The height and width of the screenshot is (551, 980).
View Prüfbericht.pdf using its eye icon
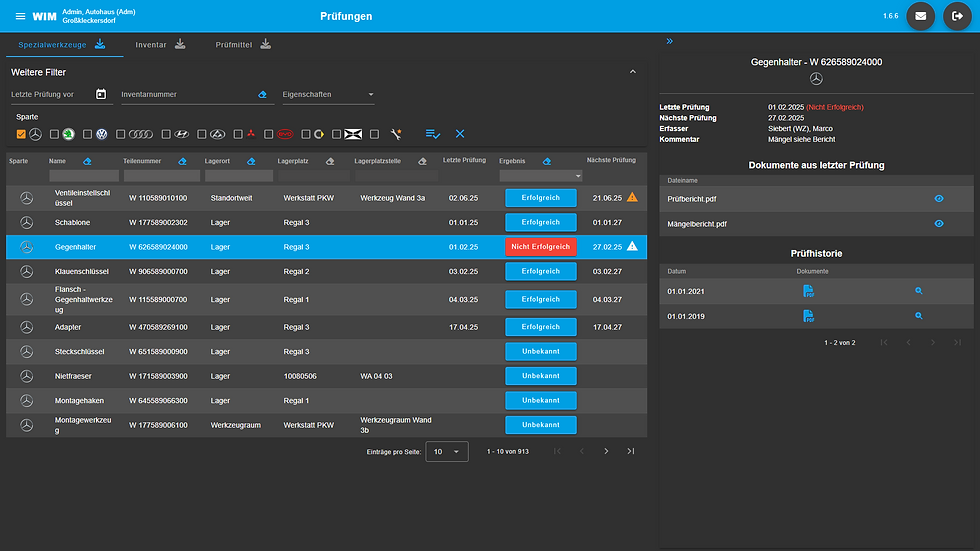click(x=939, y=199)
